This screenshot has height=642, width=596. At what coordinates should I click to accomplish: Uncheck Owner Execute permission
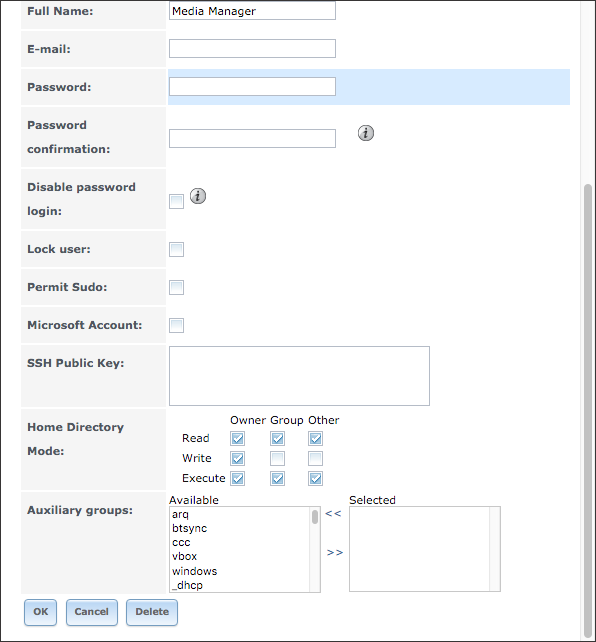[237, 479]
